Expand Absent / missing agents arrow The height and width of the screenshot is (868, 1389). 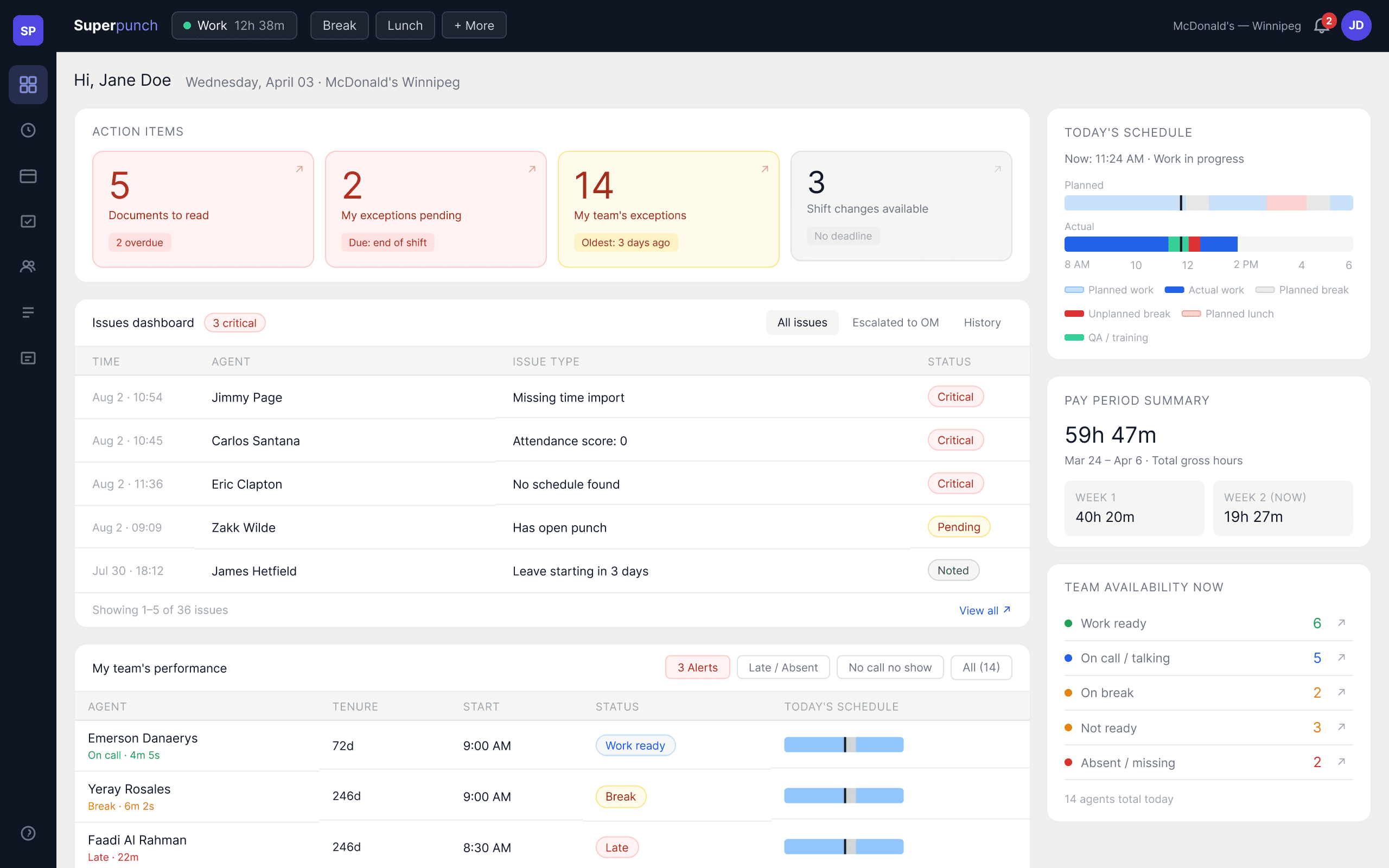(1341, 762)
